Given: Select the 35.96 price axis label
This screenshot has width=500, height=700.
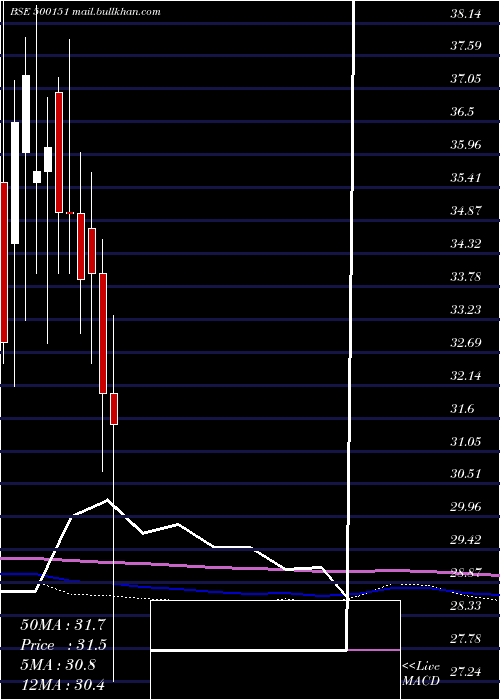Looking at the screenshot, I should (x=466, y=145).
